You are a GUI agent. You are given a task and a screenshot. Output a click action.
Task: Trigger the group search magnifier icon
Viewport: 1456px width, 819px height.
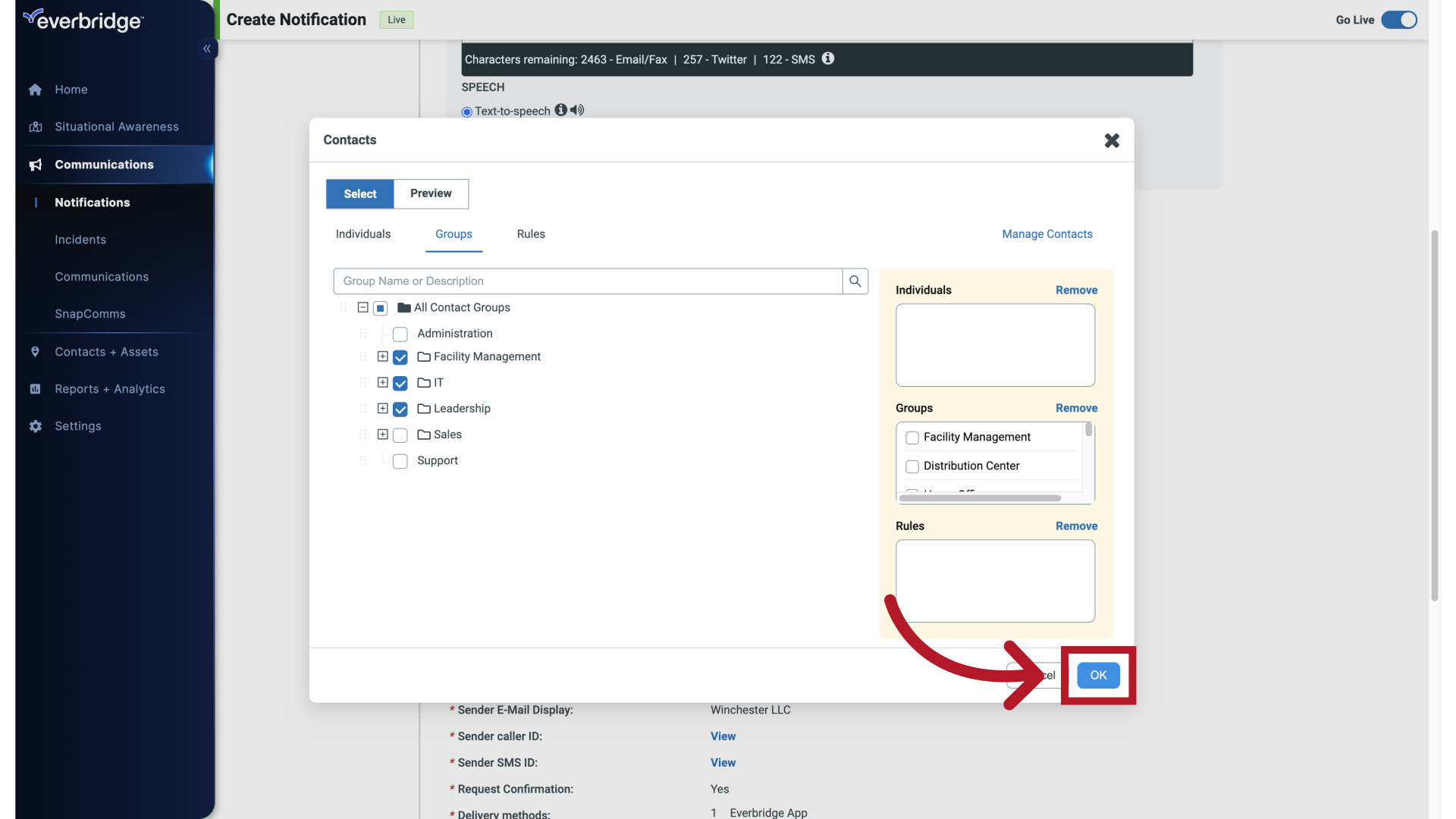pos(855,281)
